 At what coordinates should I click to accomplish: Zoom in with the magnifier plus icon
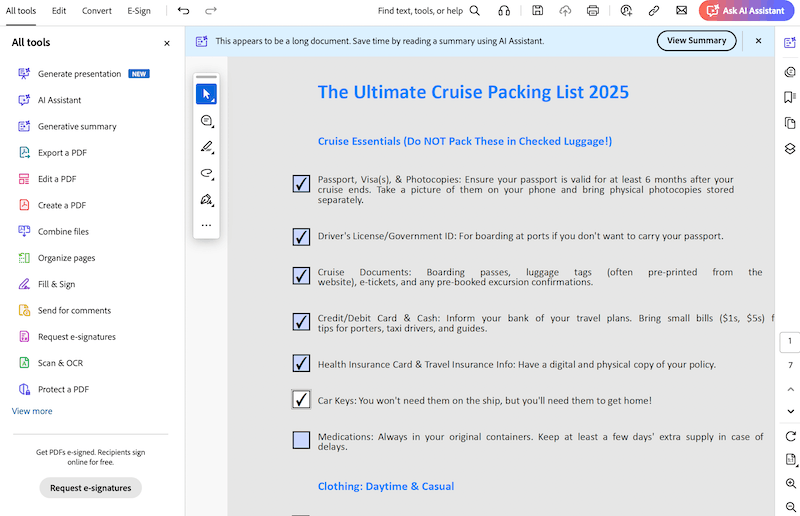pos(790,483)
